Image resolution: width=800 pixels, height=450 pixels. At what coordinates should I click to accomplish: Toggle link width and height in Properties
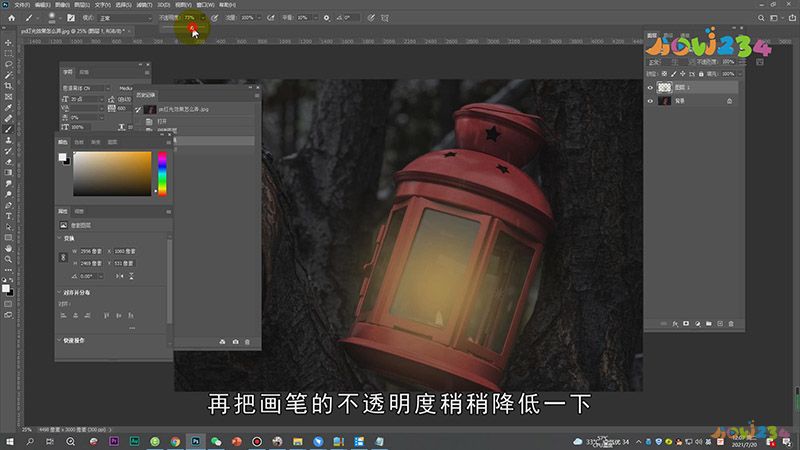[63, 257]
